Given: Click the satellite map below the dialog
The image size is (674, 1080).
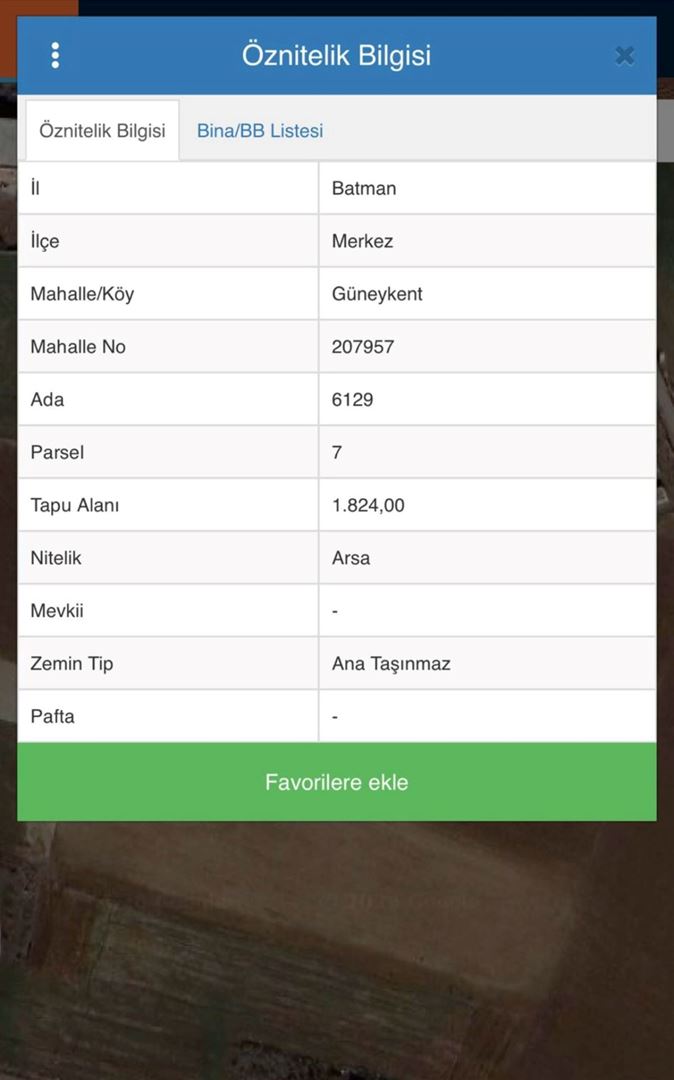Looking at the screenshot, I should point(336,950).
